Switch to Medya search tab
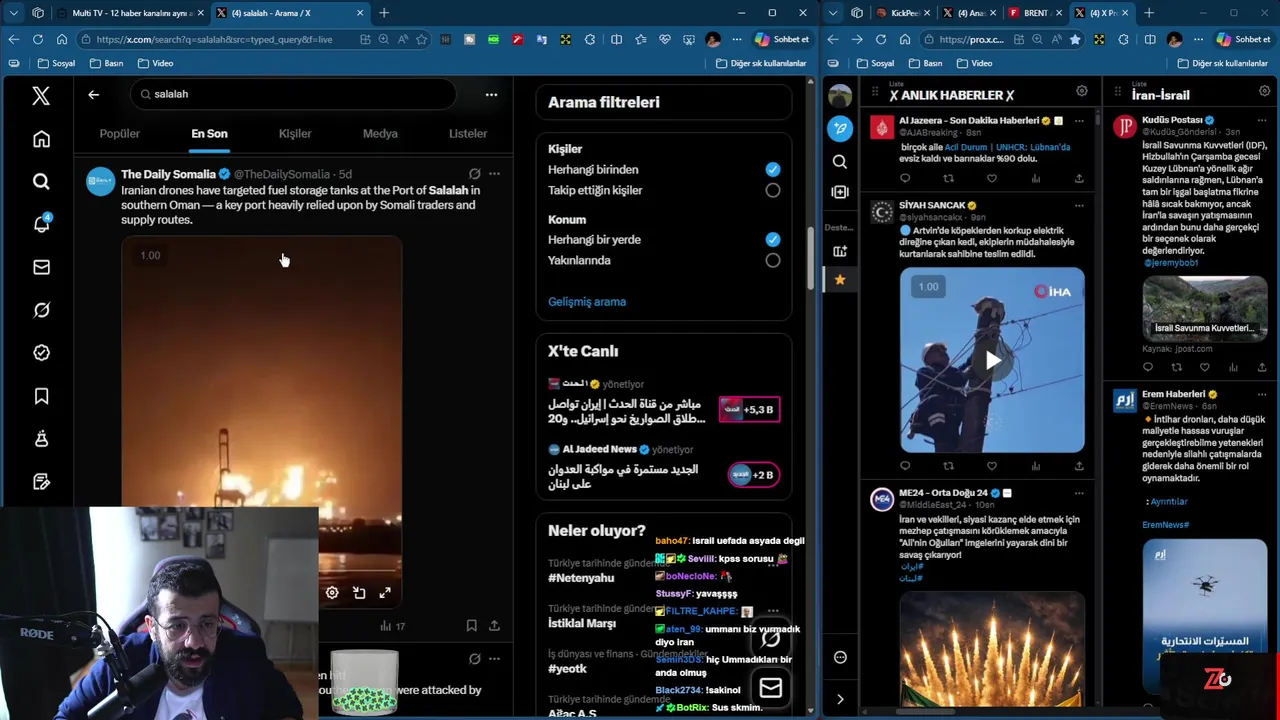Viewport: 1280px width, 720px height. tap(380, 133)
